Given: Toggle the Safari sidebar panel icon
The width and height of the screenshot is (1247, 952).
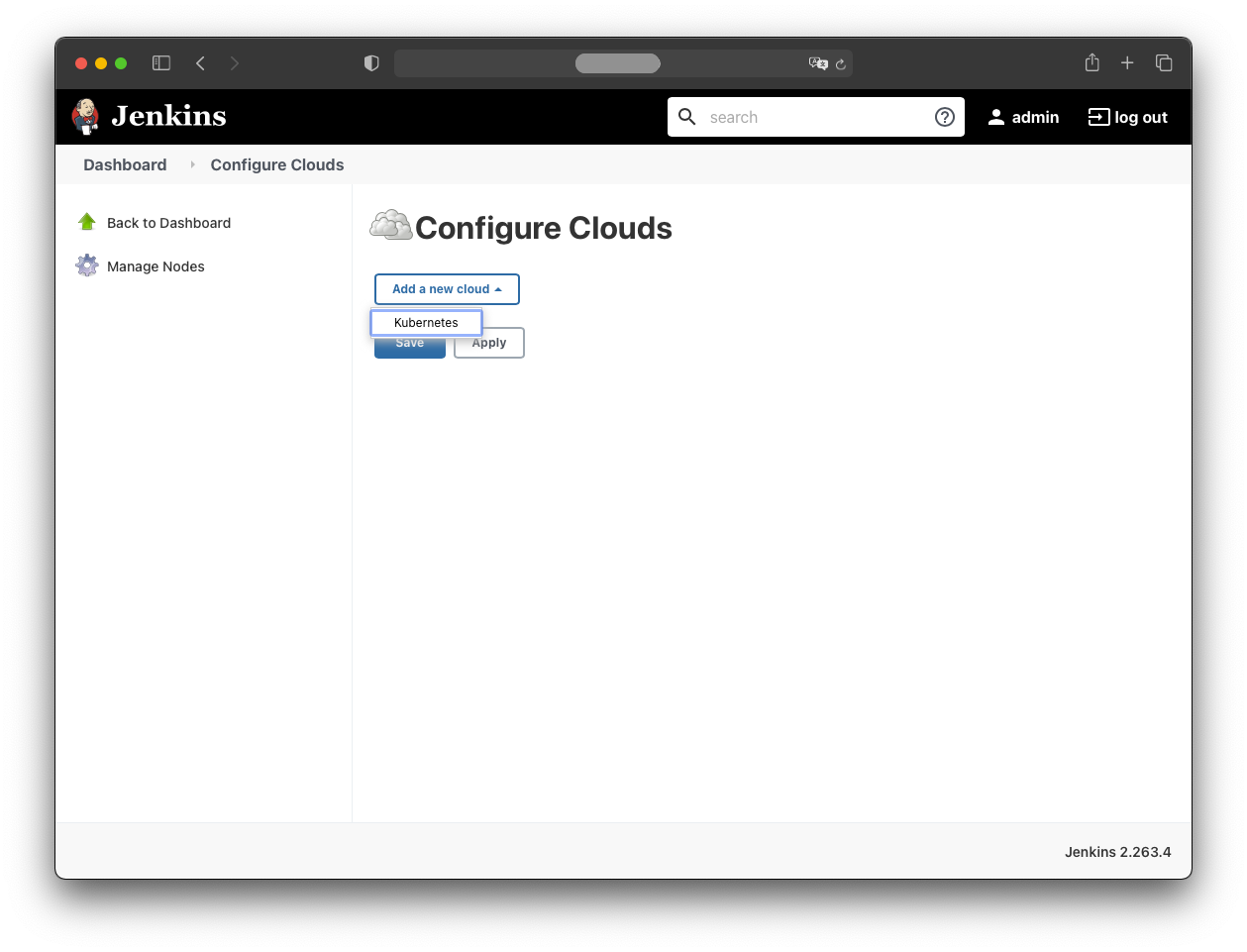Looking at the screenshot, I should coord(161,63).
